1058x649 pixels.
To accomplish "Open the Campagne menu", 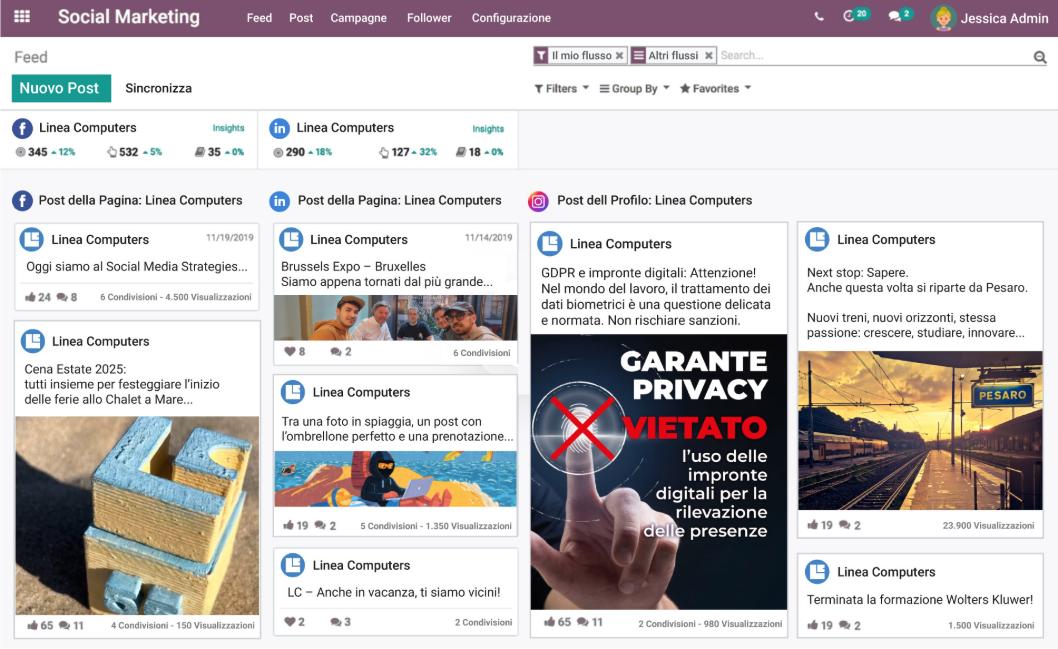I will pos(358,18).
